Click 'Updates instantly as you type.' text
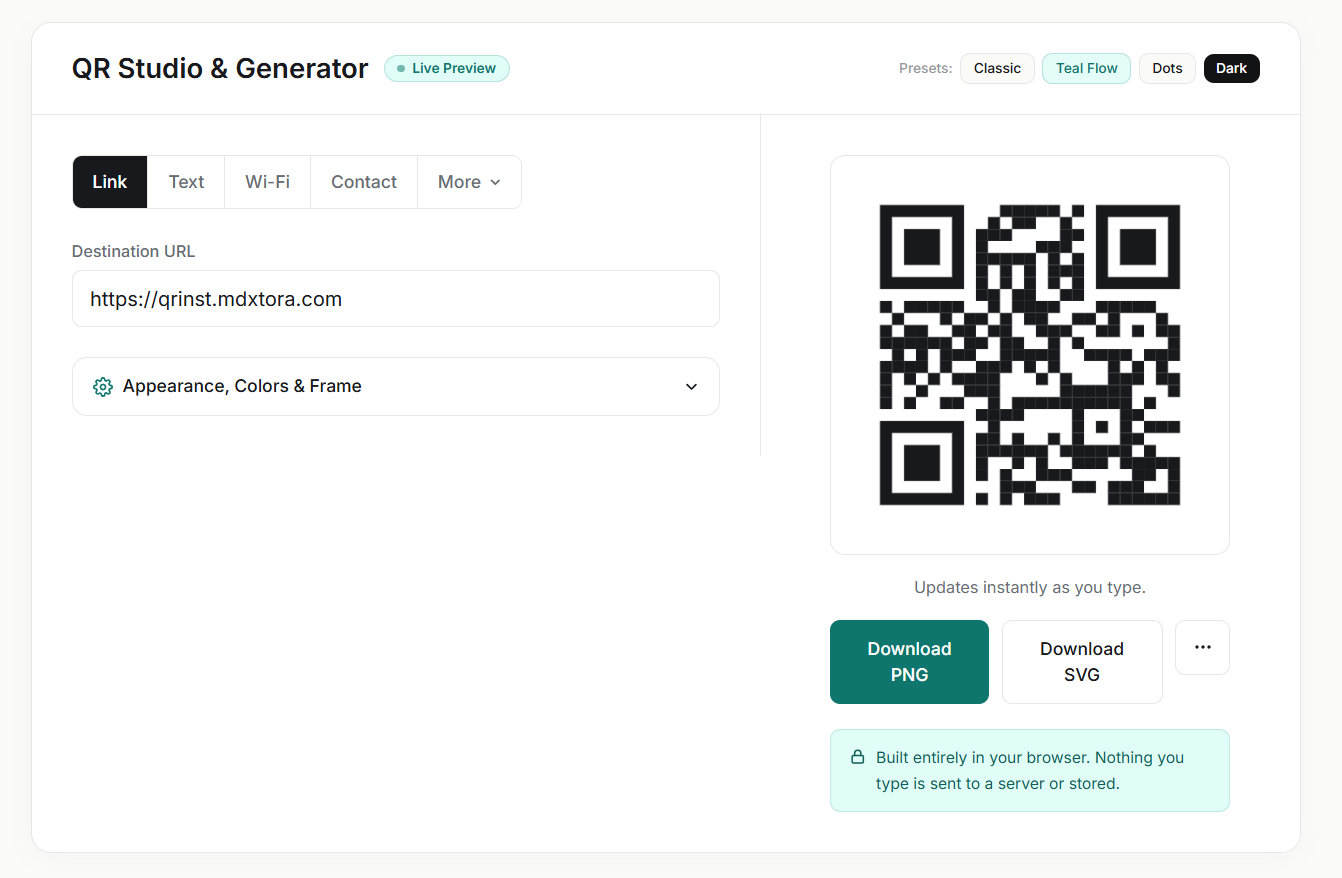The width and height of the screenshot is (1342, 878). click(x=1030, y=587)
